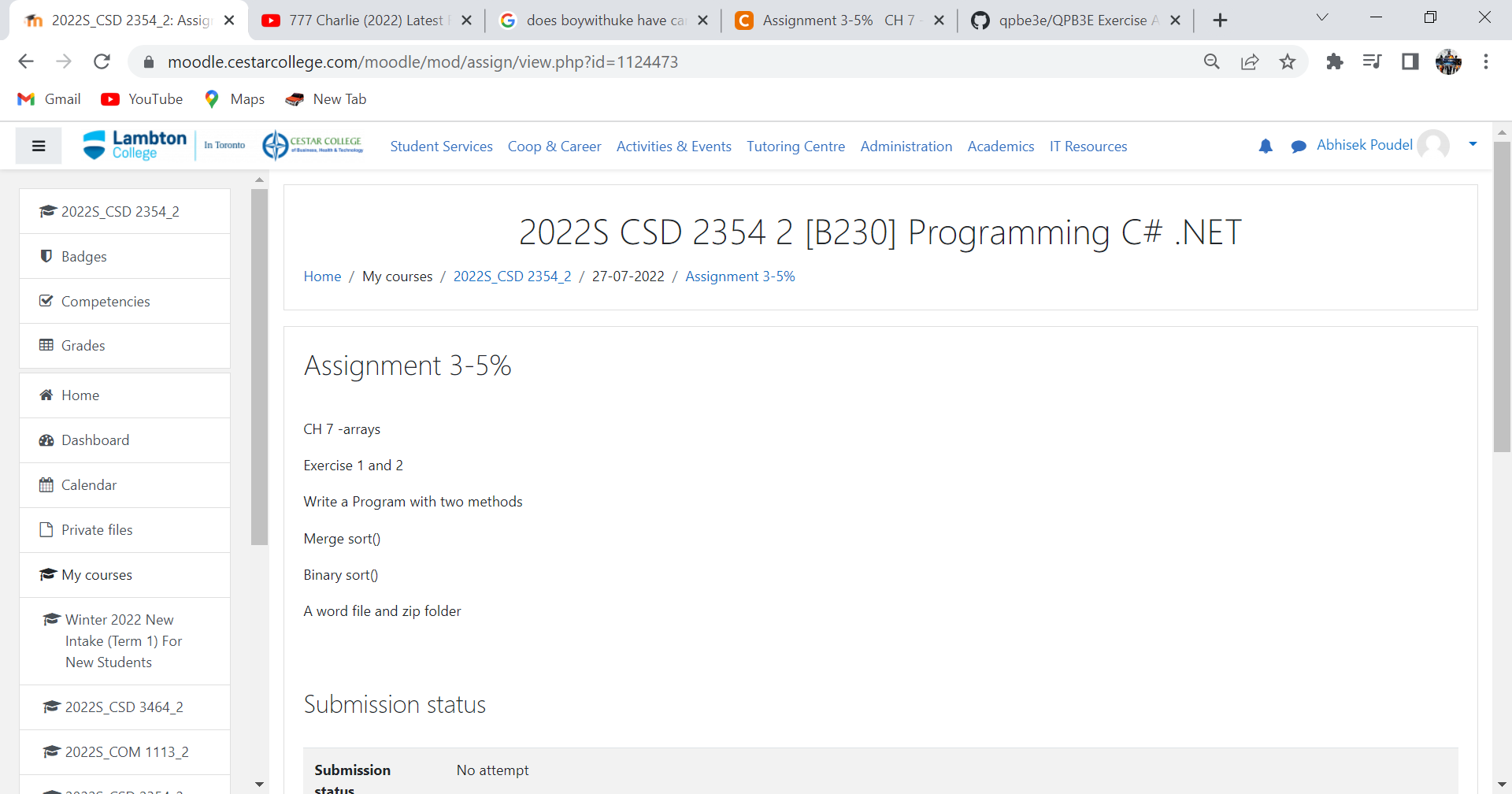Image resolution: width=1512 pixels, height=794 pixels.
Task: Click the share icon in the address bar
Action: 1251,61
